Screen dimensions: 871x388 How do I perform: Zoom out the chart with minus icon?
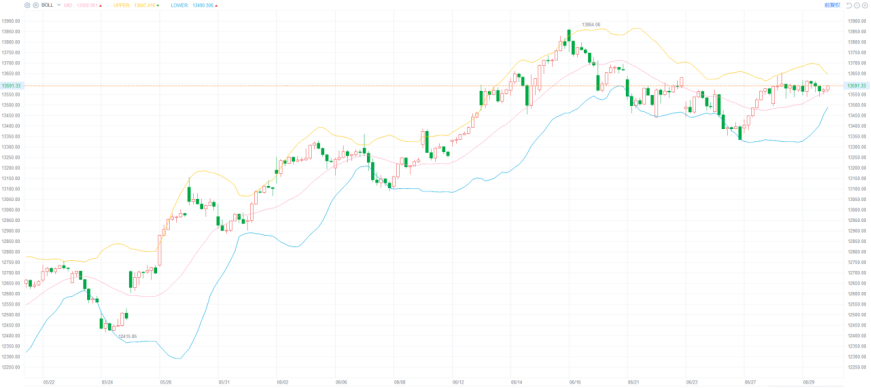[857, 6]
